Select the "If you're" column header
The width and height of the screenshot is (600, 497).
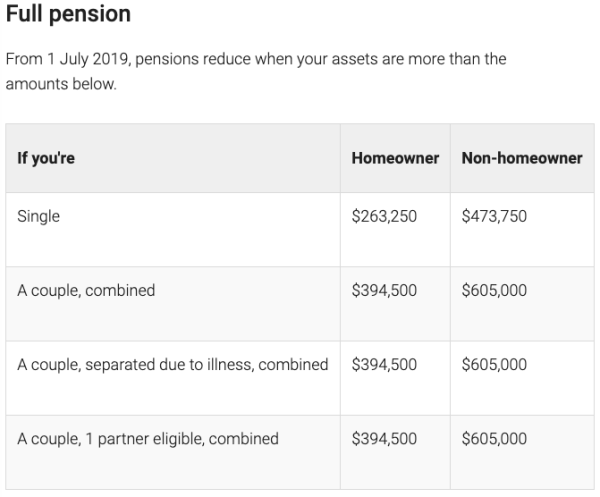[x=46, y=159]
